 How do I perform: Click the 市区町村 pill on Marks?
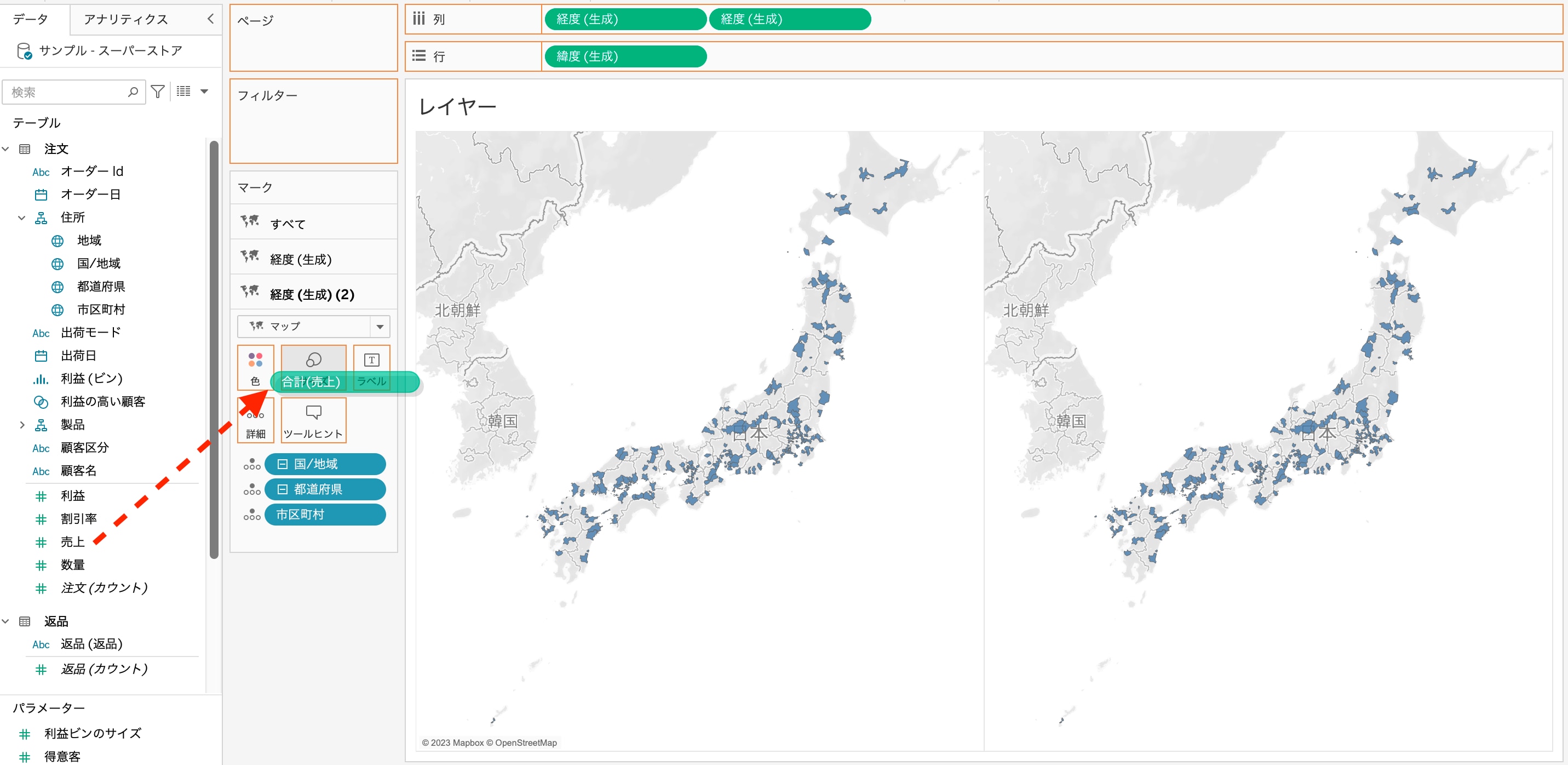325,515
